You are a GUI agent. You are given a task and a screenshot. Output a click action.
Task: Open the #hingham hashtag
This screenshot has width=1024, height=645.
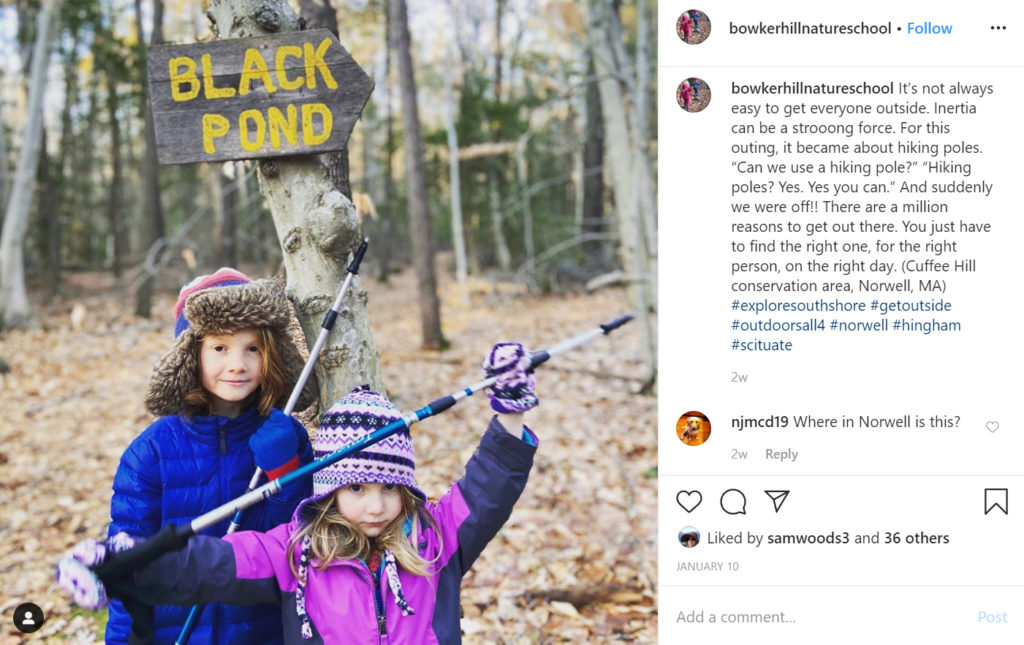(927, 325)
